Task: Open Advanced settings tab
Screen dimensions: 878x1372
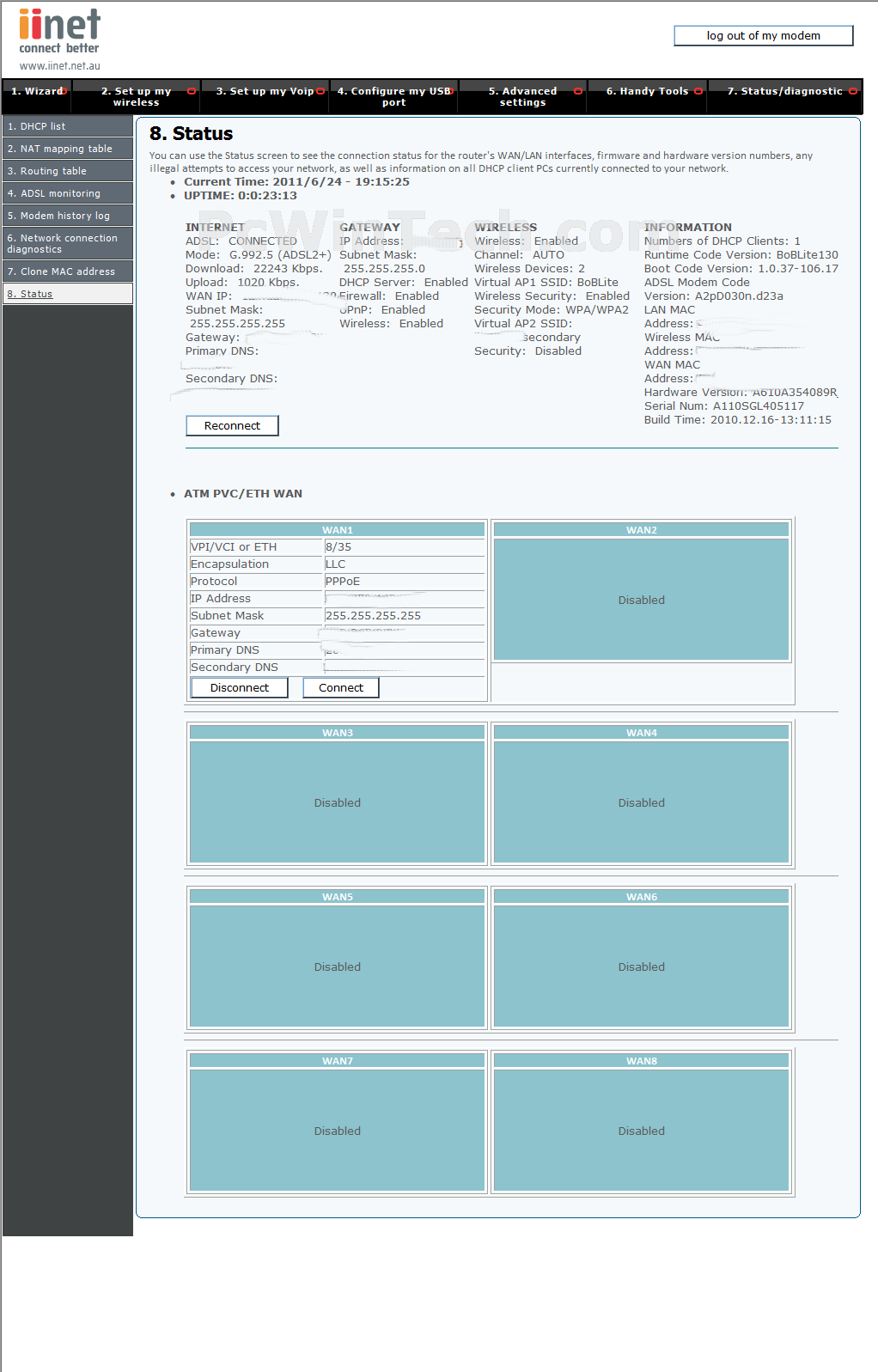Action: (x=522, y=96)
